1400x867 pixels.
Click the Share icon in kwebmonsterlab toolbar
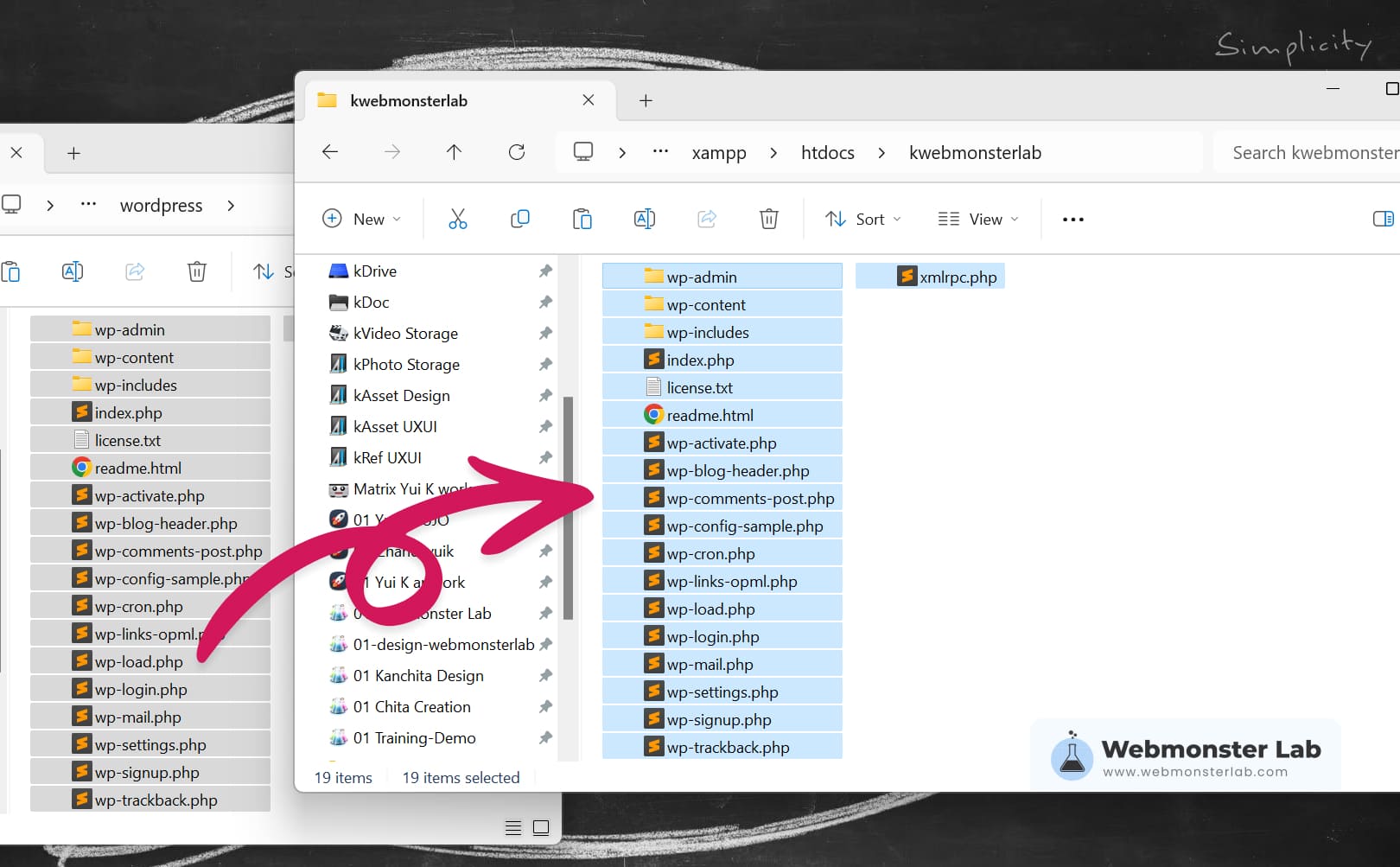[x=707, y=220]
